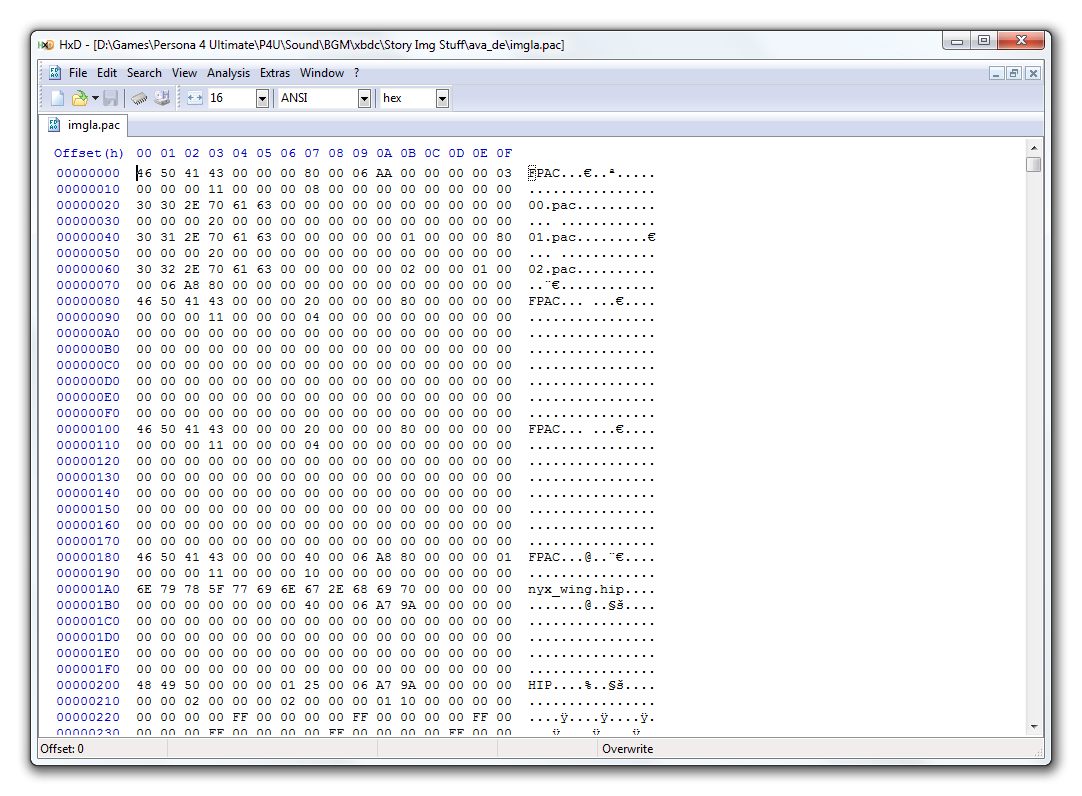1082x796 pixels.
Task: Open RAM with the memory chip icon
Action: pyautogui.click(x=139, y=99)
